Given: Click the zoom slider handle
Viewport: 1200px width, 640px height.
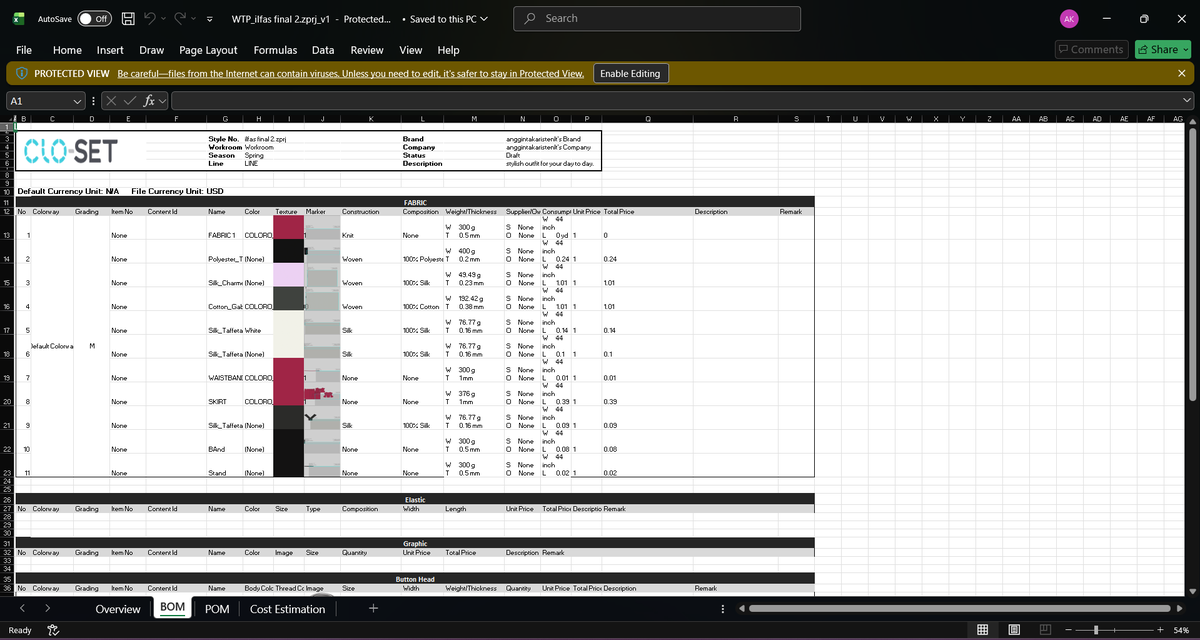Looking at the screenshot, I should point(1097,630).
